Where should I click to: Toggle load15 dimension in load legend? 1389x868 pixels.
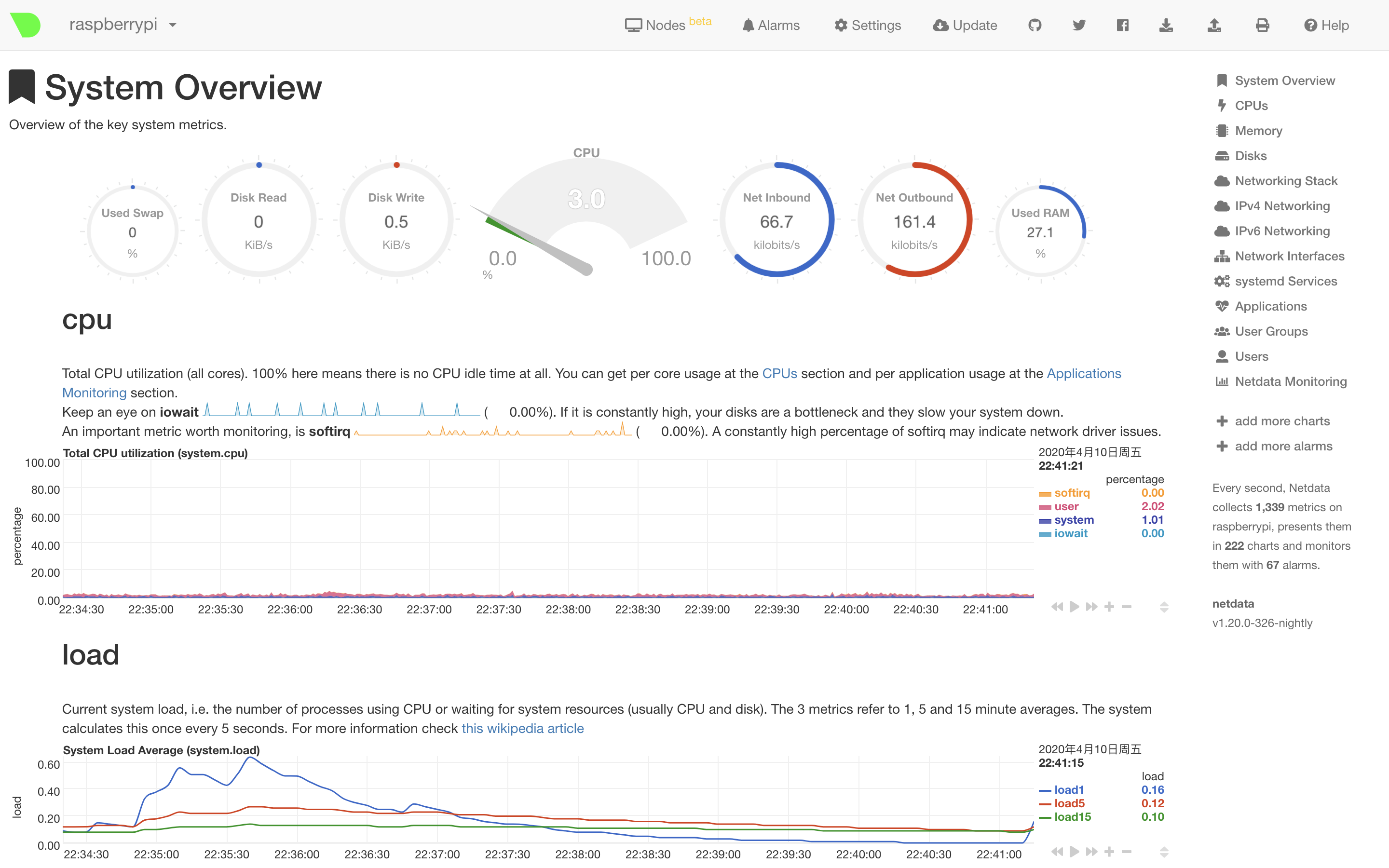[x=1065, y=817]
